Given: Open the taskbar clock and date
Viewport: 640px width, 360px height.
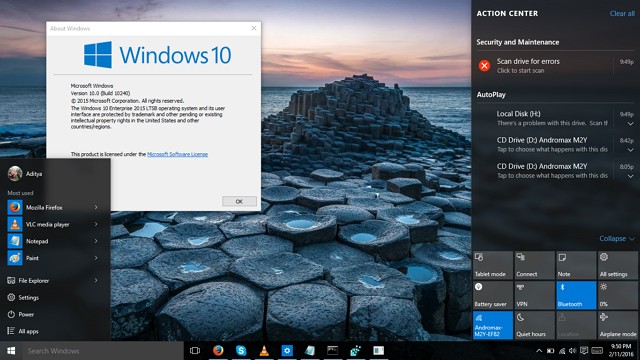Looking at the screenshot, I should [x=621, y=351].
